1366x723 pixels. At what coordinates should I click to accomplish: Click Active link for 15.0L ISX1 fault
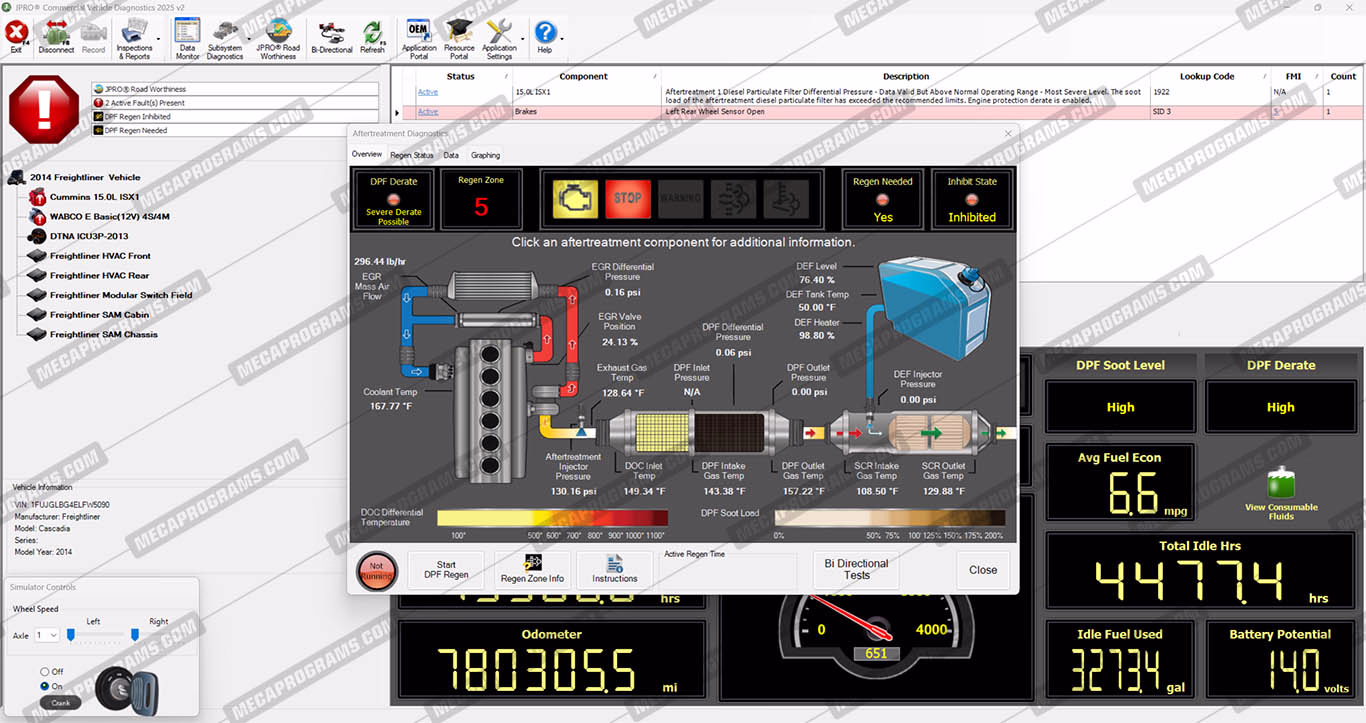pyautogui.click(x=428, y=92)
